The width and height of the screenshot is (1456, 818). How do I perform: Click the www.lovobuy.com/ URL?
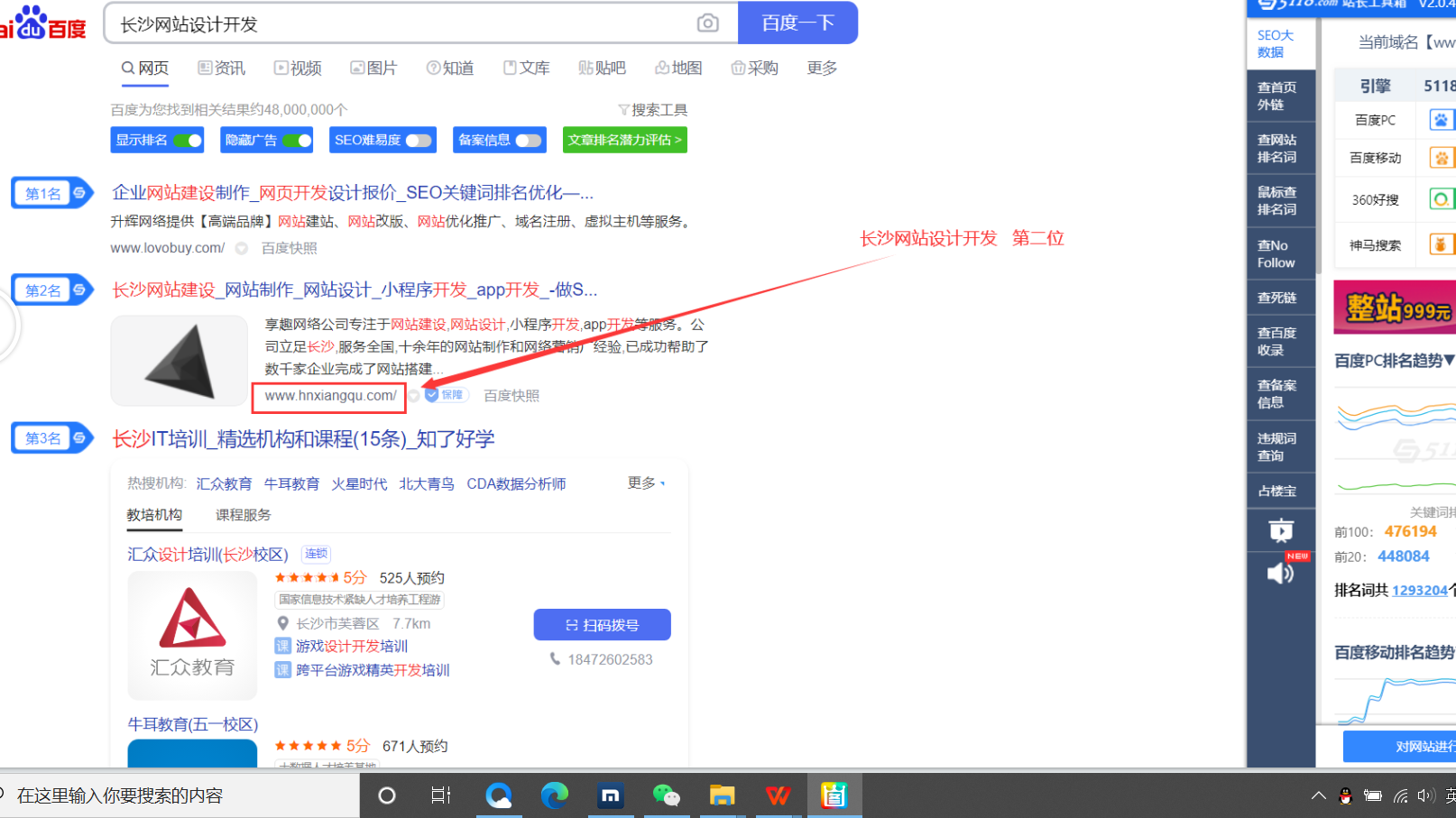168,248
